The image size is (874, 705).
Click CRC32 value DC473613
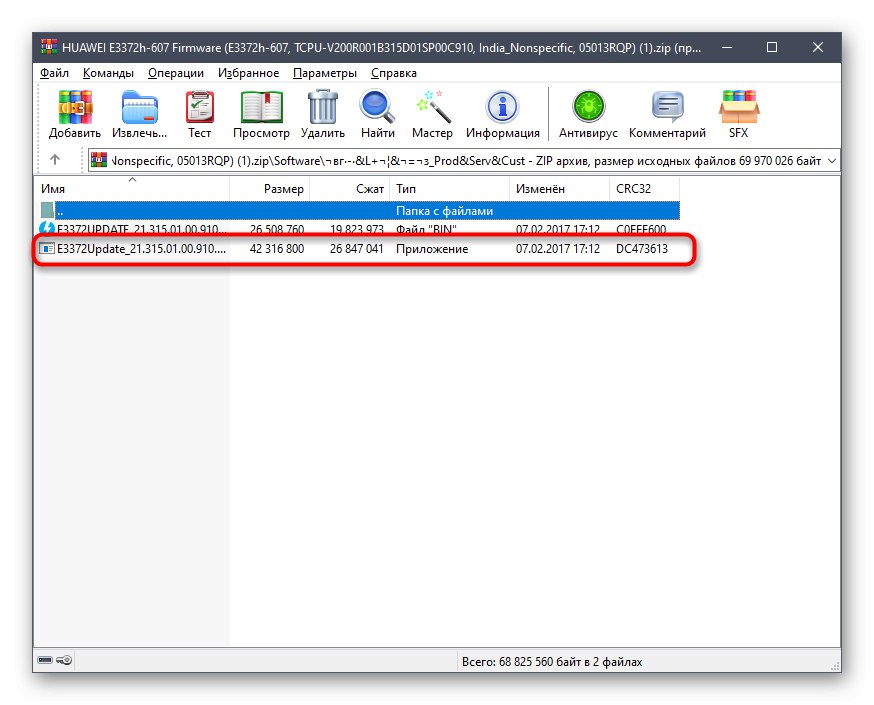point(642,249)
